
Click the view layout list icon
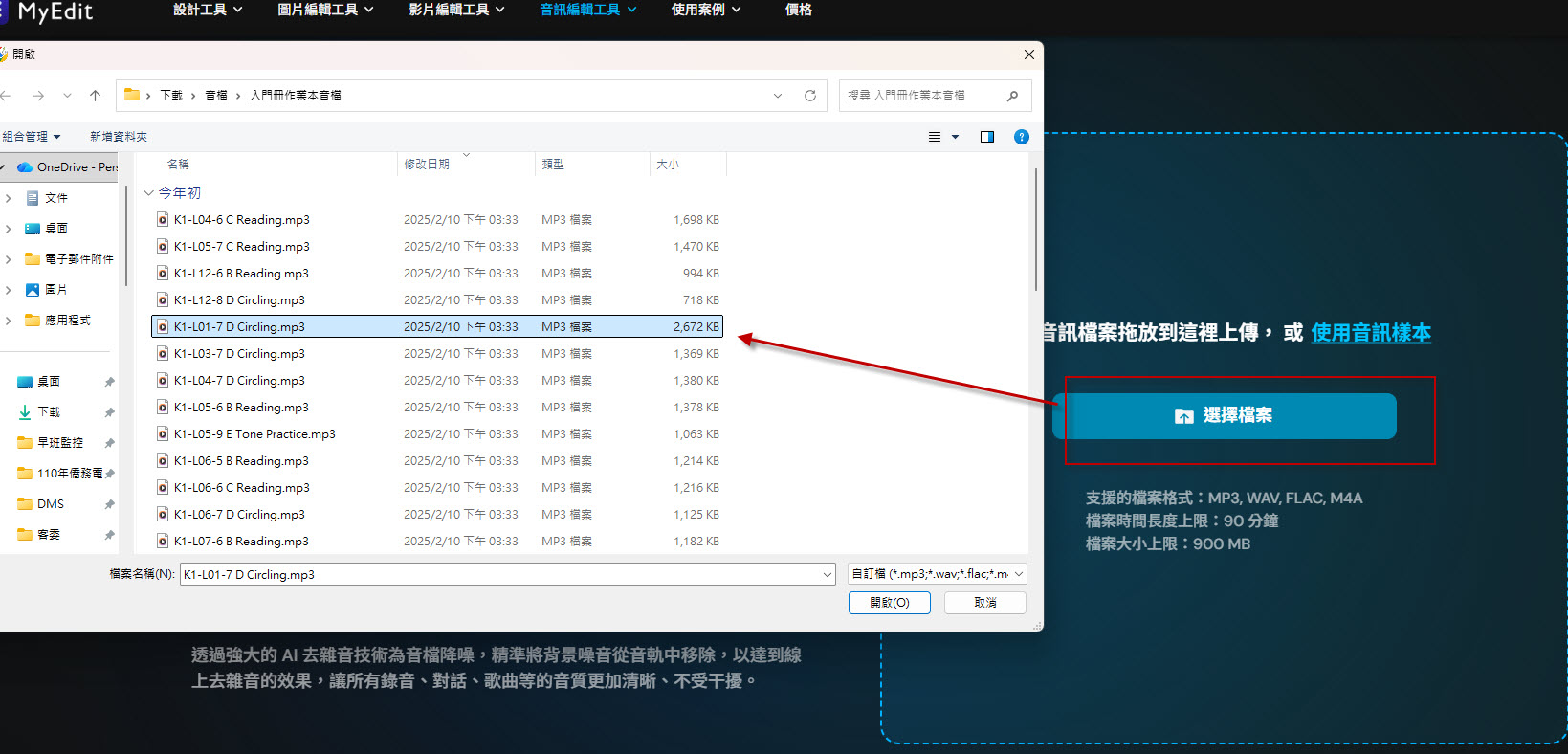(935, 137)
